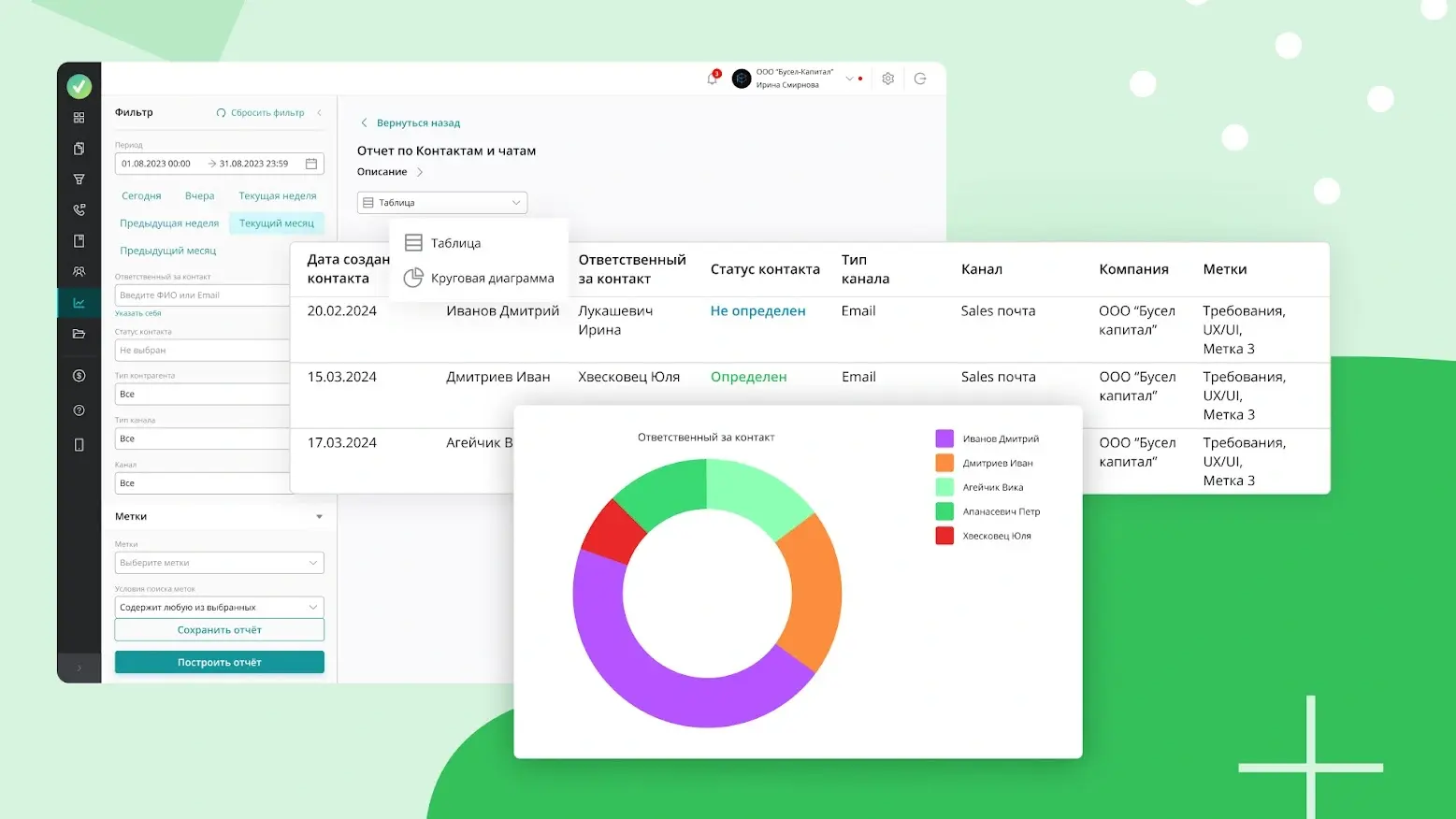
Task: Expand the Описание chevron
Action: (x=420, y=172)
